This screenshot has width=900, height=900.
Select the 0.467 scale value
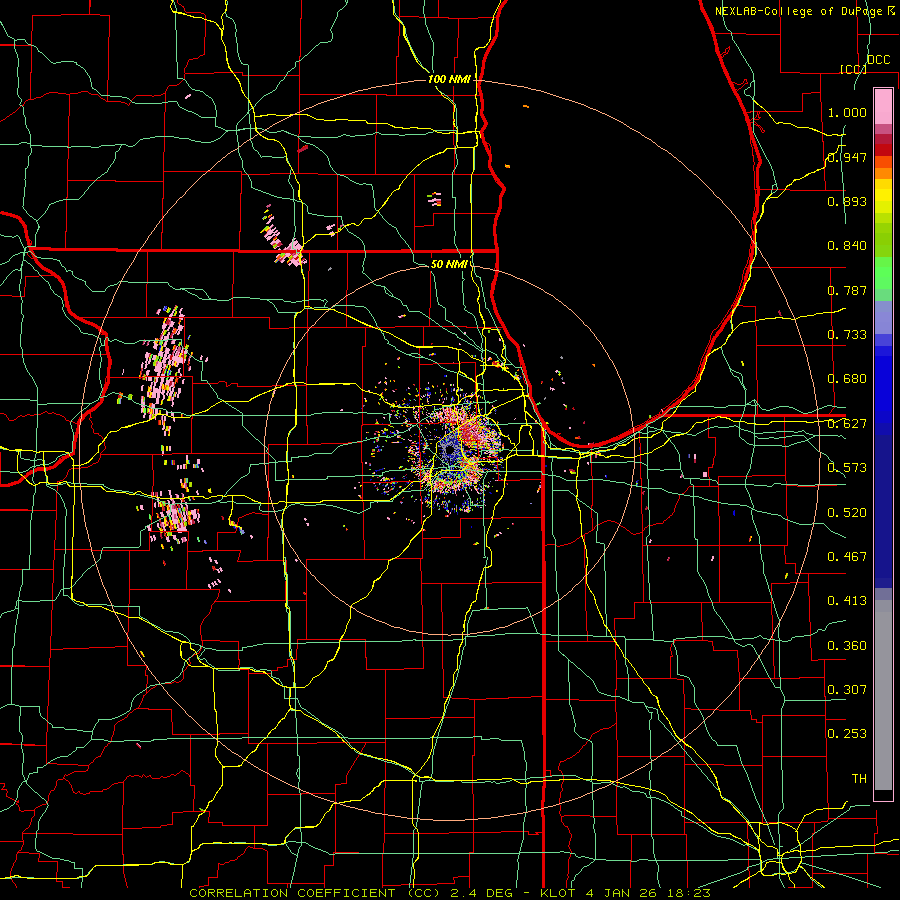pyautogui.click(x=847, y=557)
